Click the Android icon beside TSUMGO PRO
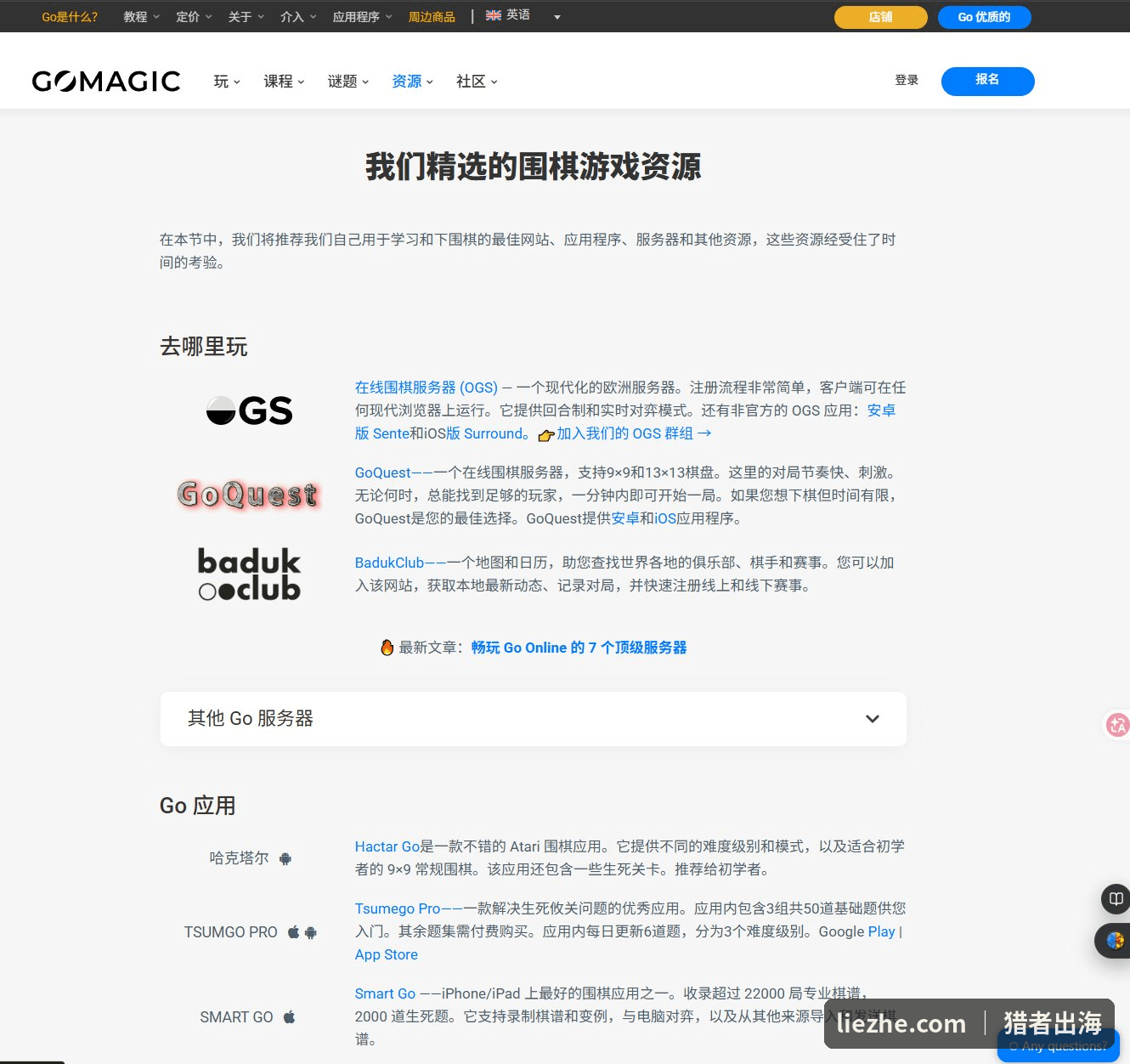The image size is (1130, 1064). (x=311, y=932)
